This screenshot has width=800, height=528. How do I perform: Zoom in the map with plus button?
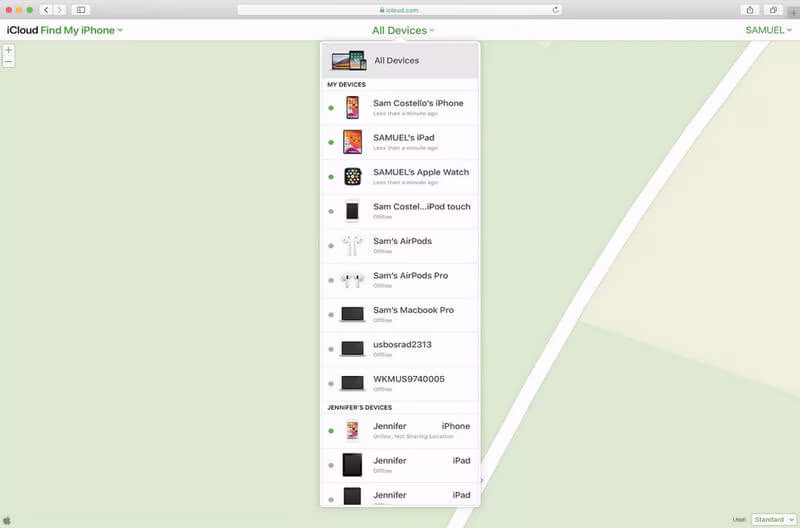[8, 50]
